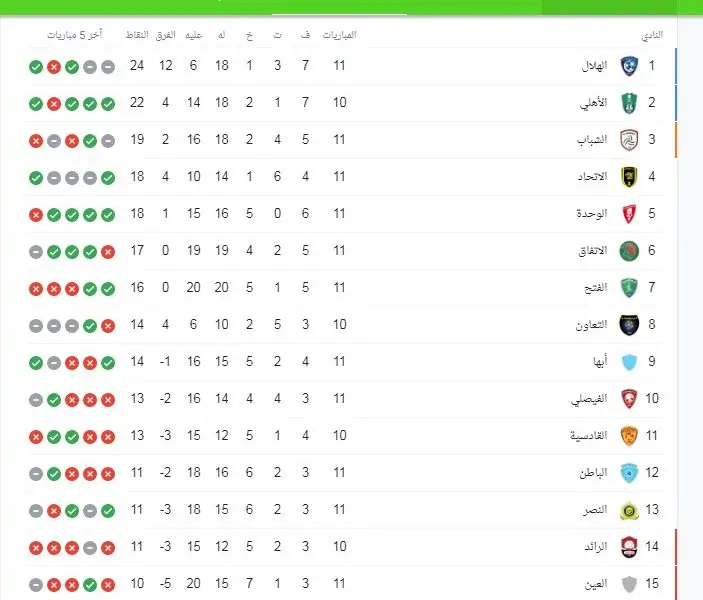Viewport: 703px width, 600px height.
Task: Open the الهلال team name link
Action: point(594,66)
